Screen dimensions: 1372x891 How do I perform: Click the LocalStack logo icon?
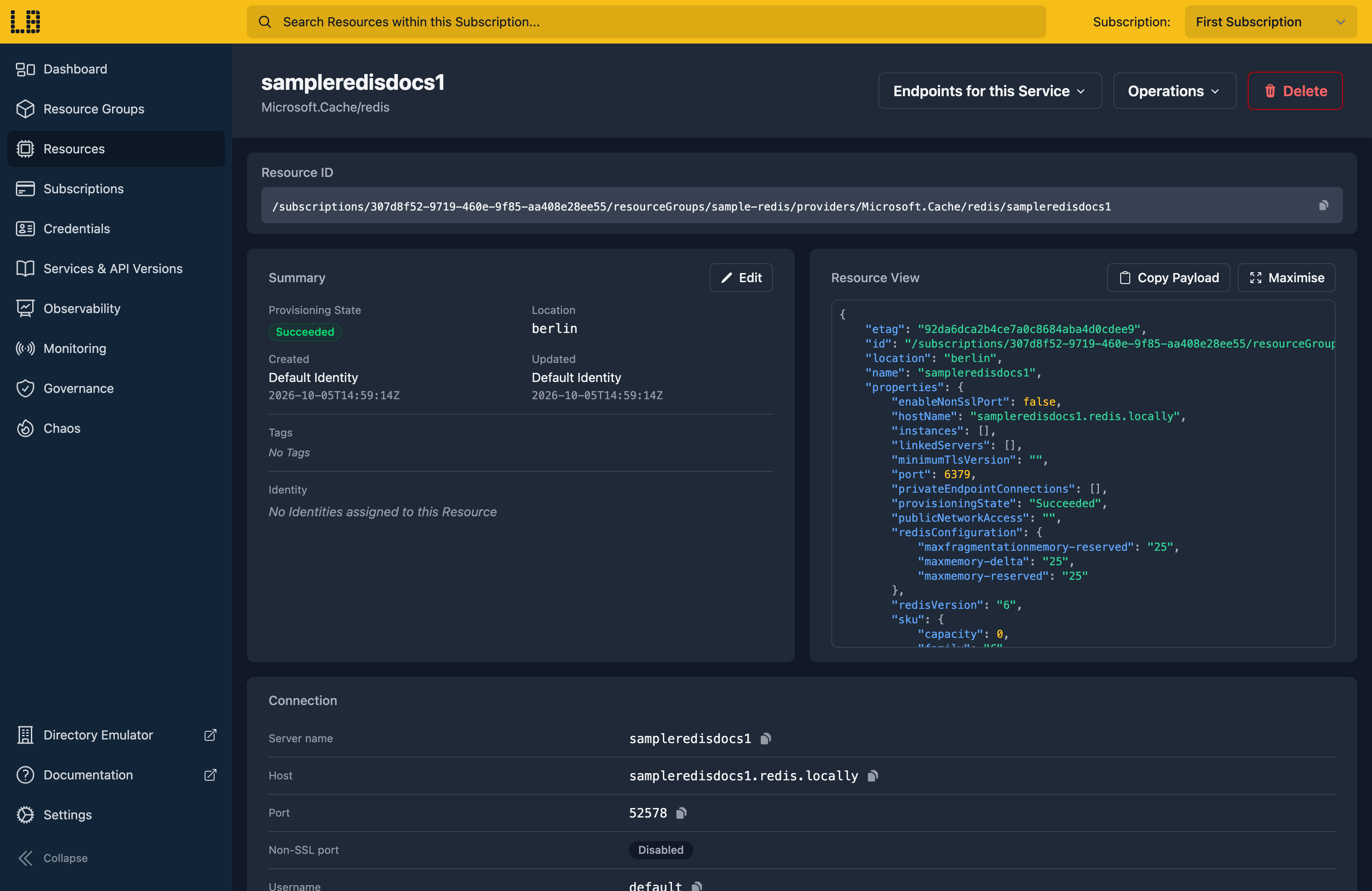[25, 22]
